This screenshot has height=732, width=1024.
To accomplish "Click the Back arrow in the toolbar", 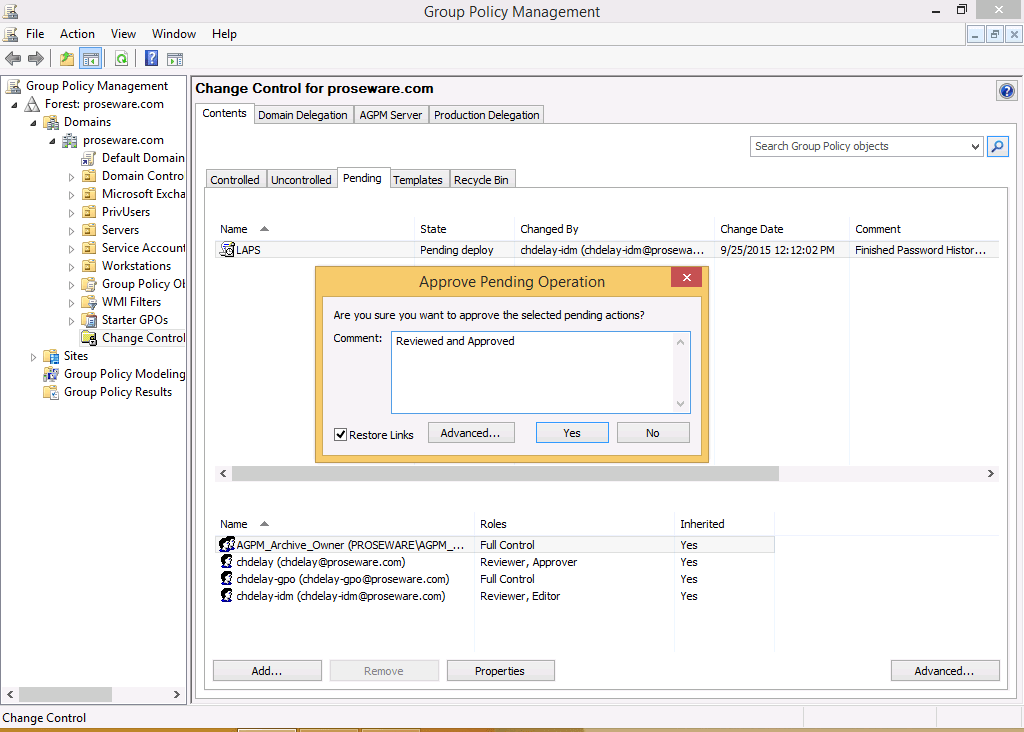I will [x=13, y=59].
